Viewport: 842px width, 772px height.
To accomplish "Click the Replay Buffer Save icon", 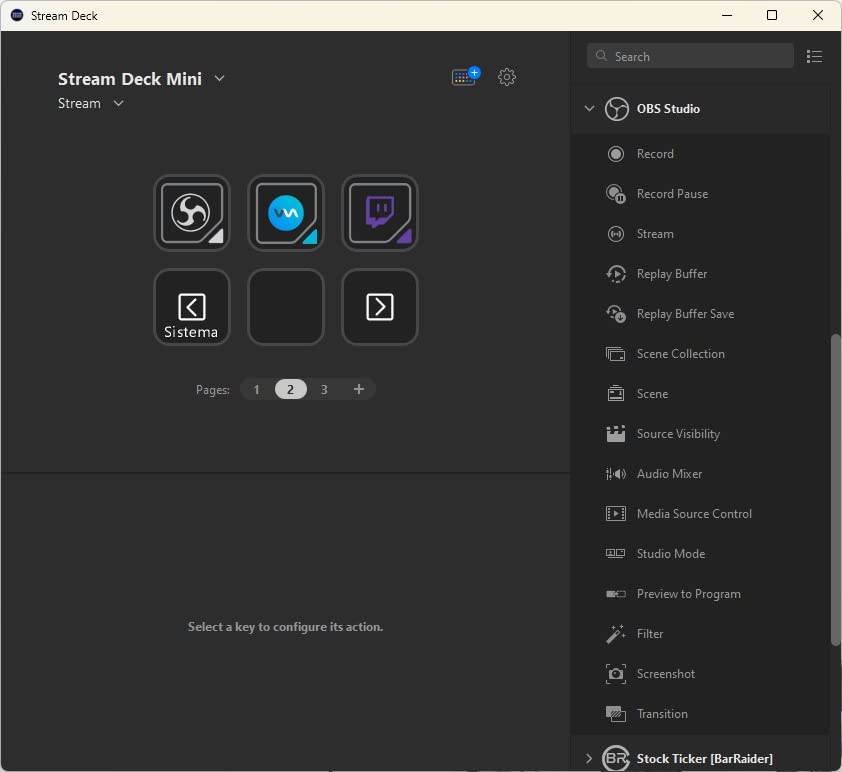I will point(615,314).
